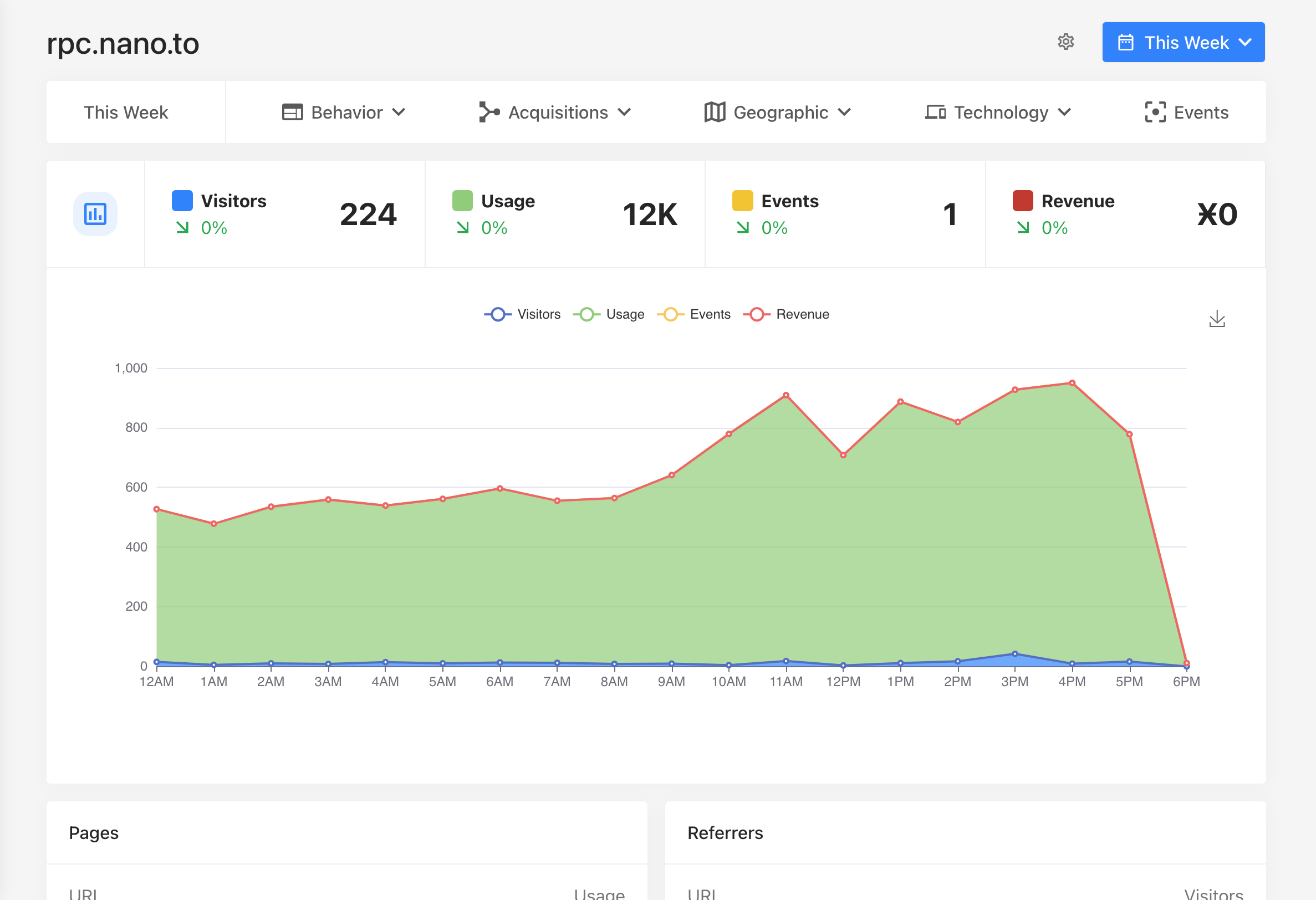Screen dimensions: 1316x900
Task: Click the 4PM revenue data point
Action: pos(1072,383)
